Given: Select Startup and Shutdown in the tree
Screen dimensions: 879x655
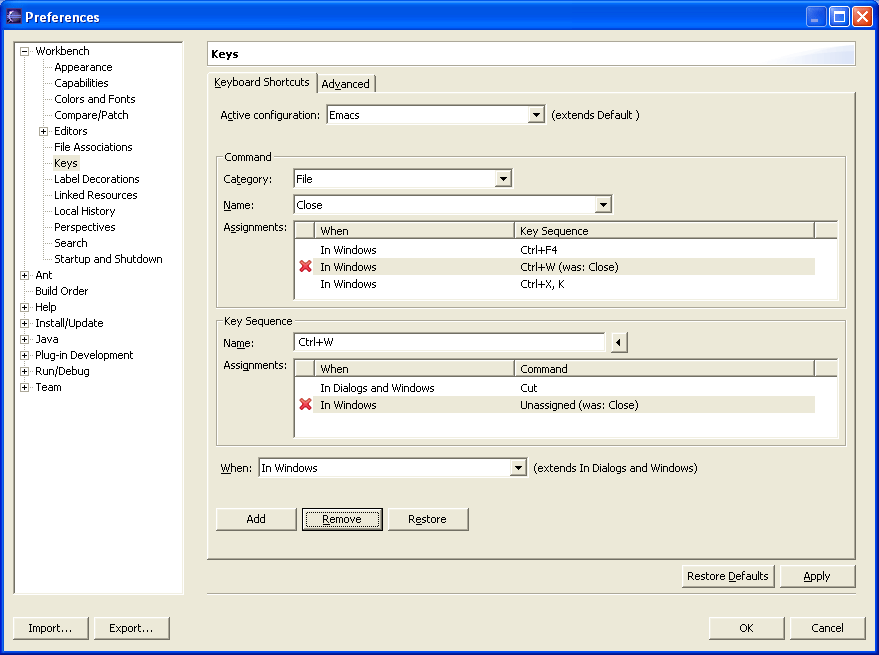Looking at the screenshot, I should (108, 259).
